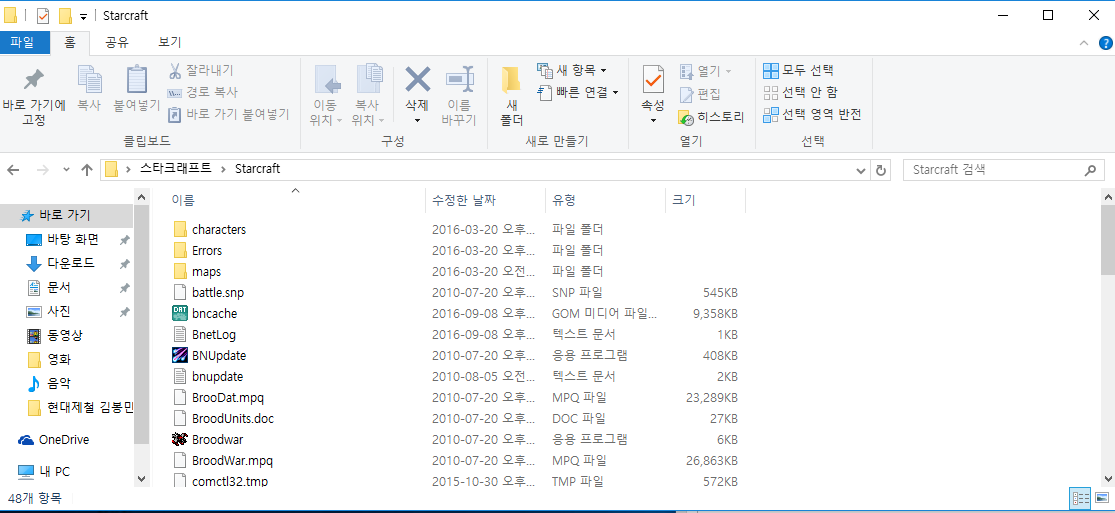Click Paste shortcut (바로 가기 붙여넣기)
Image resolution: width=1115 pixels, height=513 pixels.
tap(228, 114)
